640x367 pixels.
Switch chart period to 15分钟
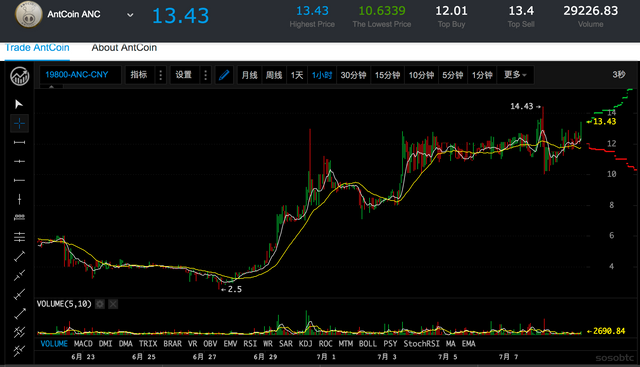click(x=387, y=75)
